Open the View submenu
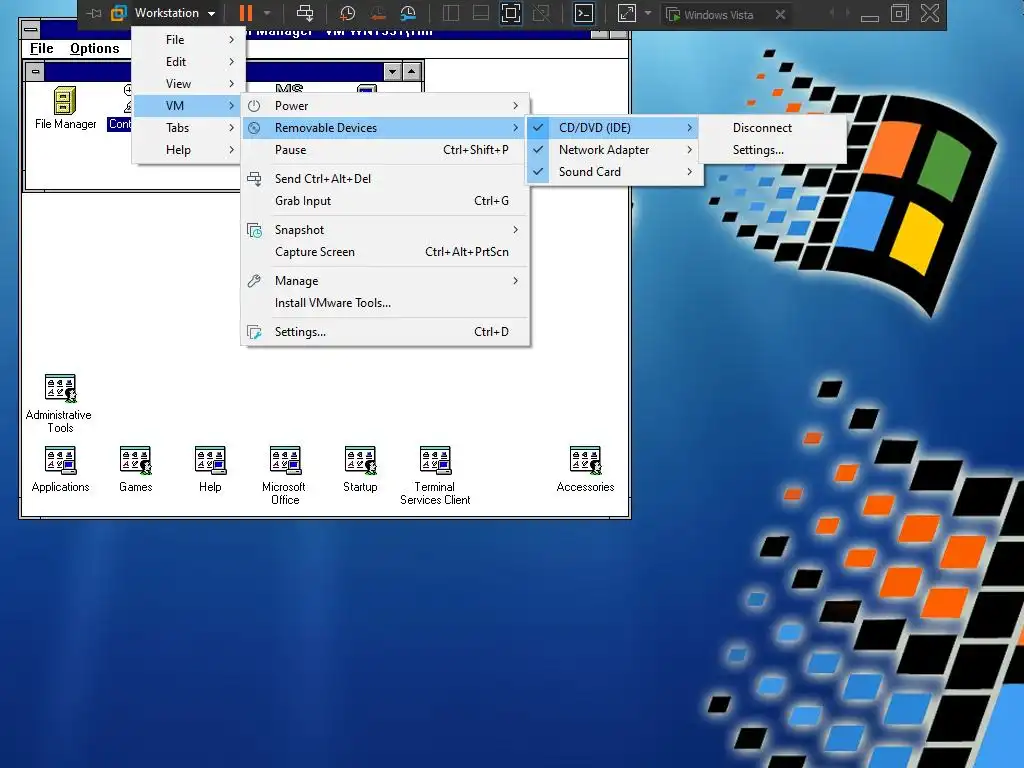1024x768 pixels. coord(189,84)
